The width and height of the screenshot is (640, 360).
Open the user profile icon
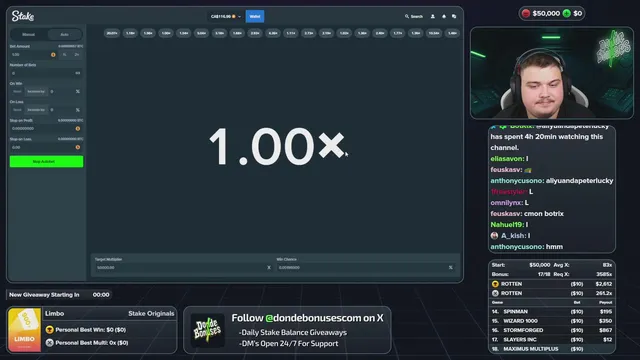433,16
